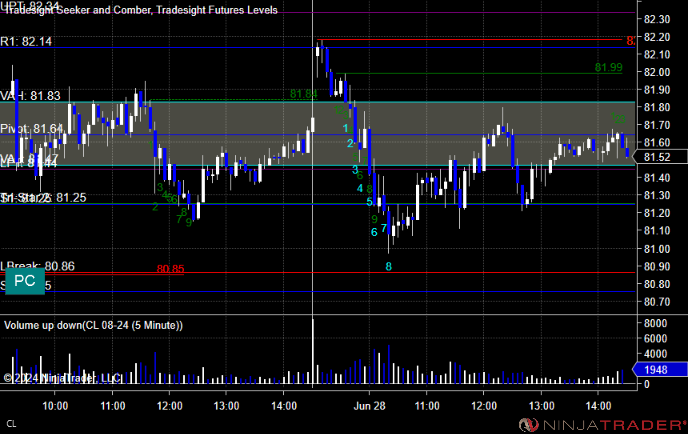
Task: Click the 8000 volume axis label
Action: [x=656, y=323]
